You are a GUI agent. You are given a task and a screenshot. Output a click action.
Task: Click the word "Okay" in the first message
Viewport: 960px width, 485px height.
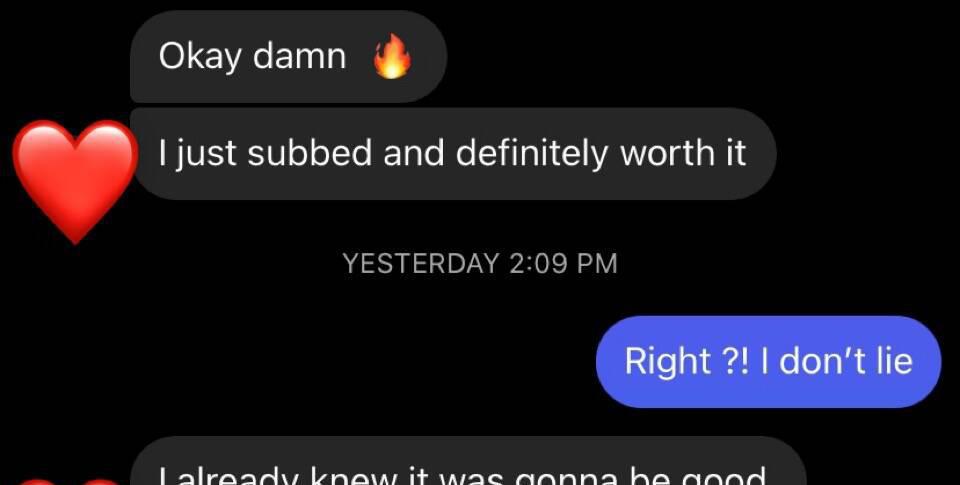tap(200, 58)
